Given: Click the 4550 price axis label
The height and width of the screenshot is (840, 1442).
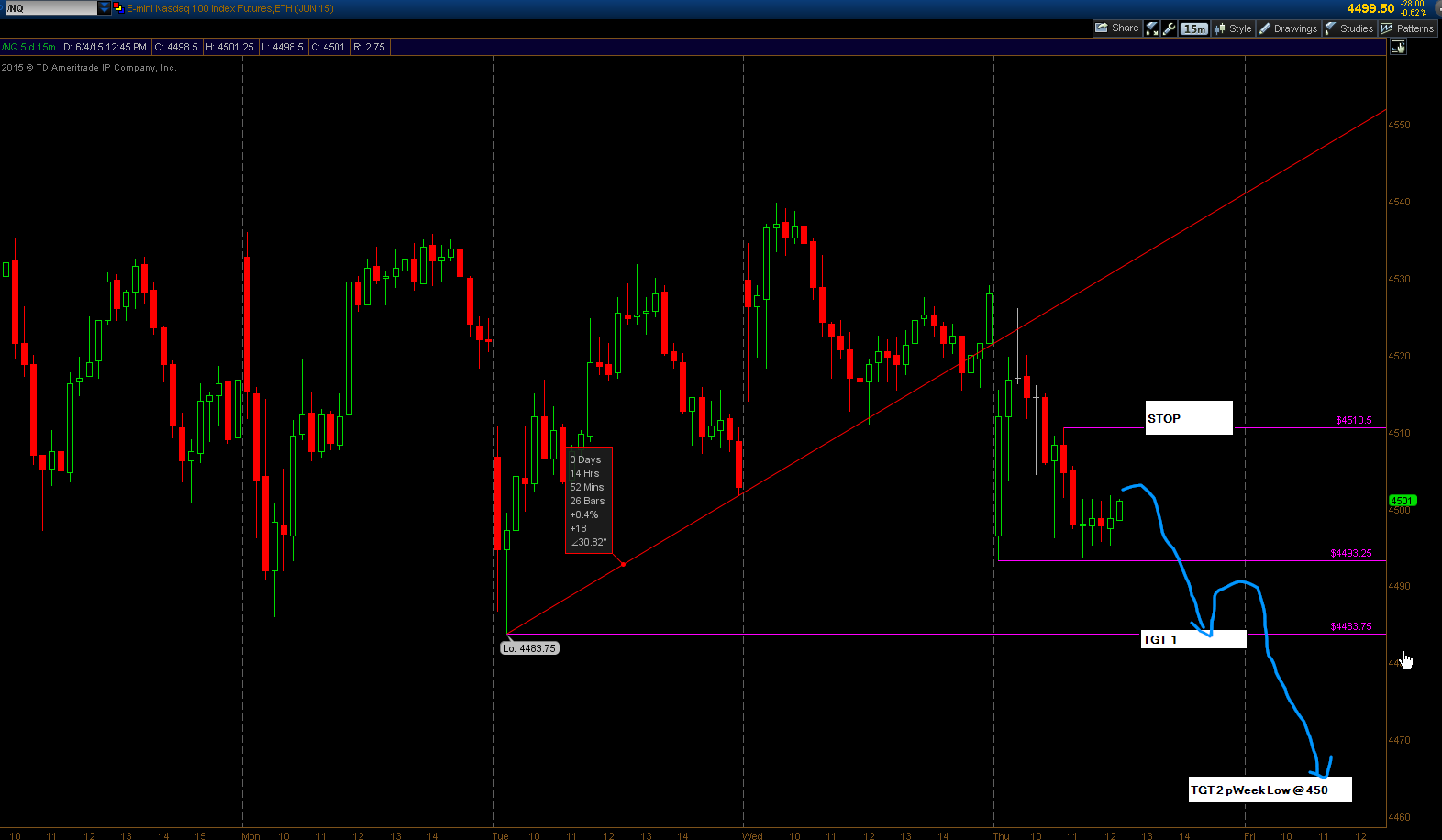Looking at the screenshot, I should point(1400,125).
